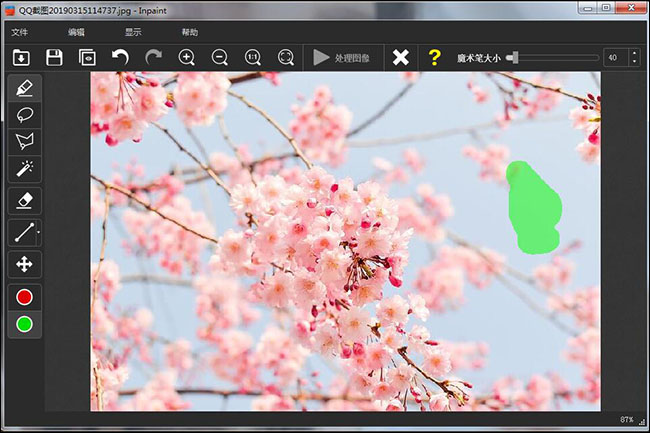Viewport: 650px width, 433px height.
Task: Open the 帮助 menu
Action: coord(190,32)
